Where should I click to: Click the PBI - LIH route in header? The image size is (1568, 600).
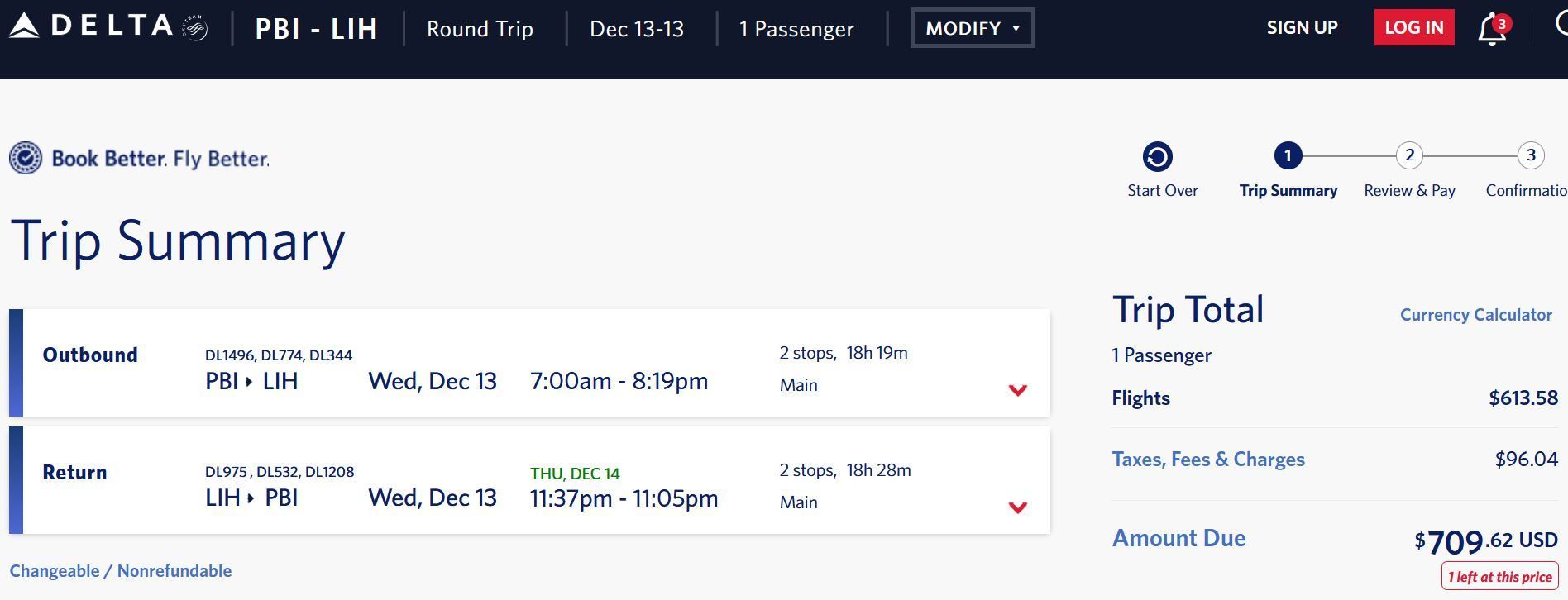pos(317,29)
